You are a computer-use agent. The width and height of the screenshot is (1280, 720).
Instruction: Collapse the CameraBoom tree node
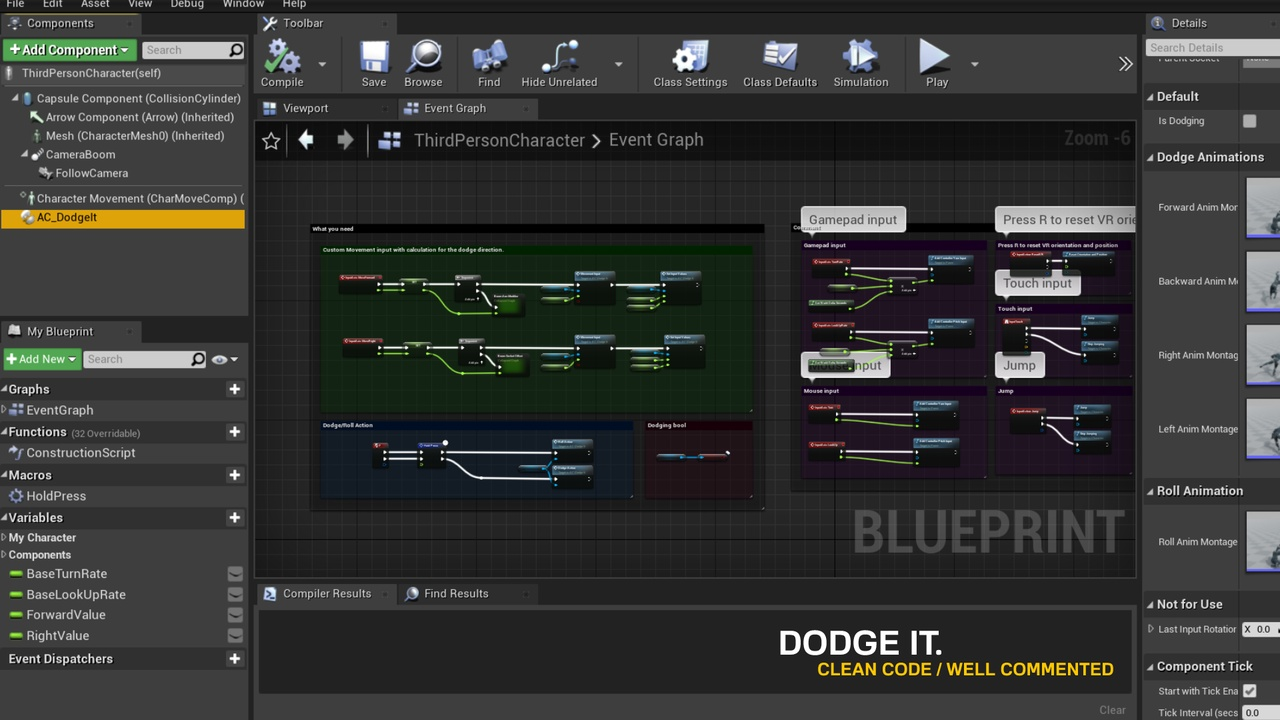tap(25, 154)
